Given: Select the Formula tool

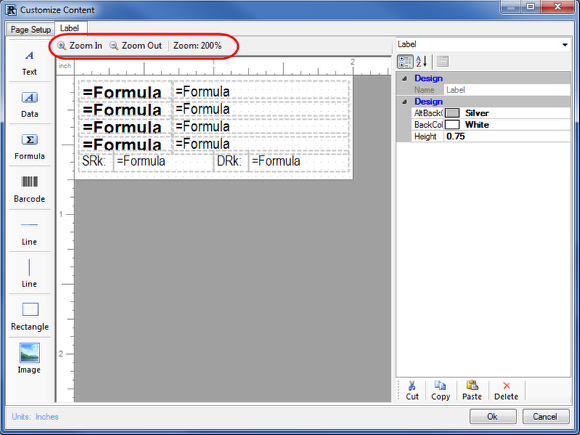Looking at the screenshot, I should [29, 146].
